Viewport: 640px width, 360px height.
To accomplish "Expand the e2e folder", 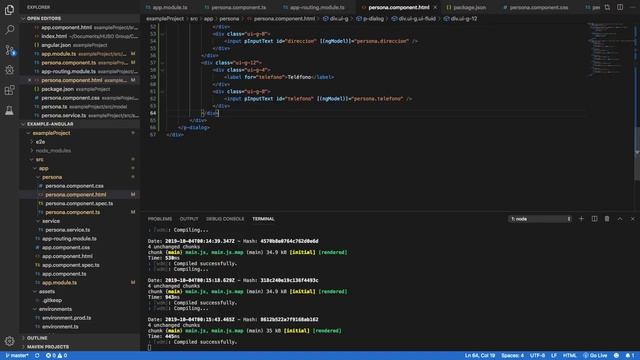I will tap(40, 142).
